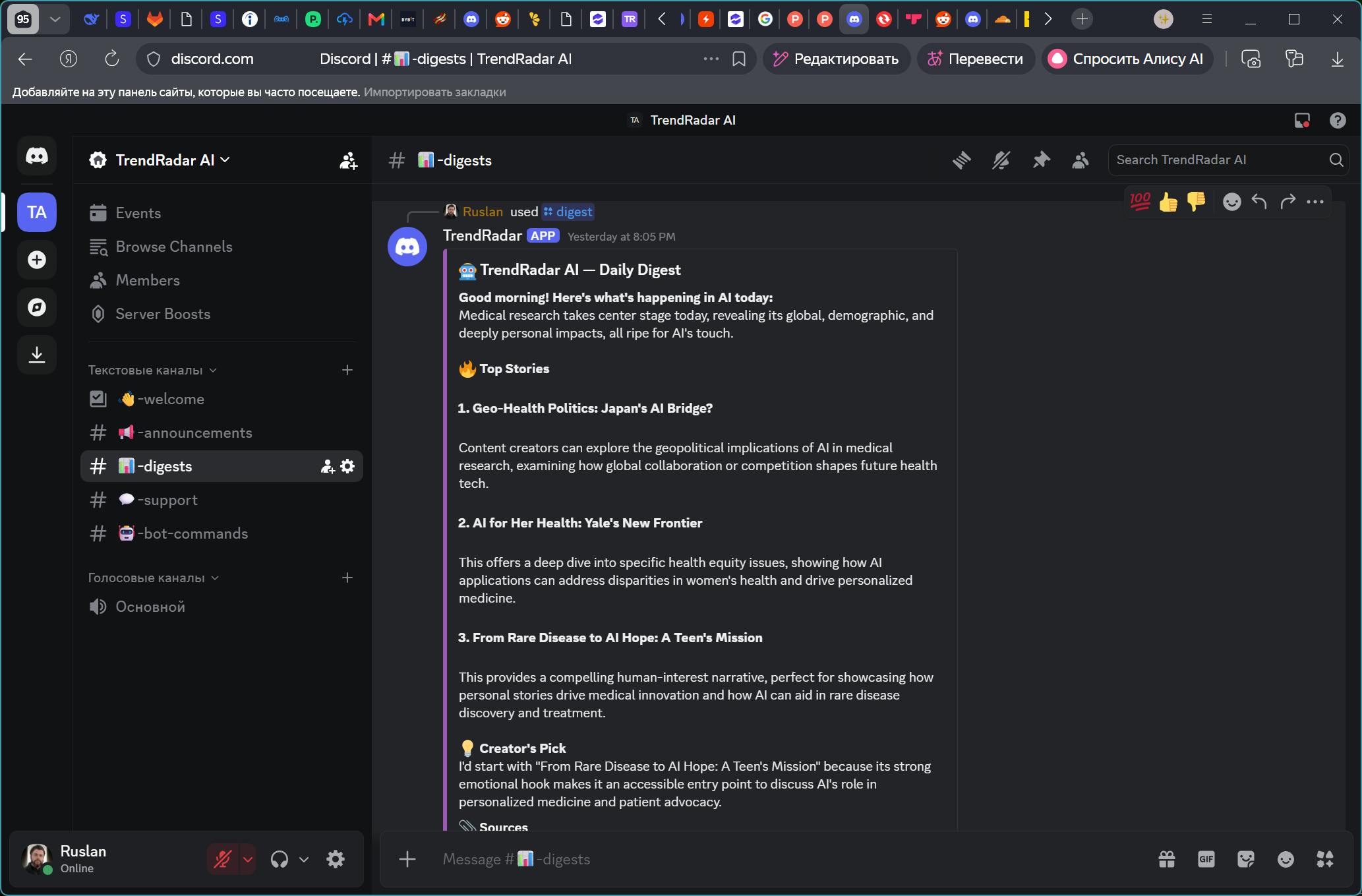Click Спросить Алису AI button
1362x896 pixels.
click(1127, 59)
